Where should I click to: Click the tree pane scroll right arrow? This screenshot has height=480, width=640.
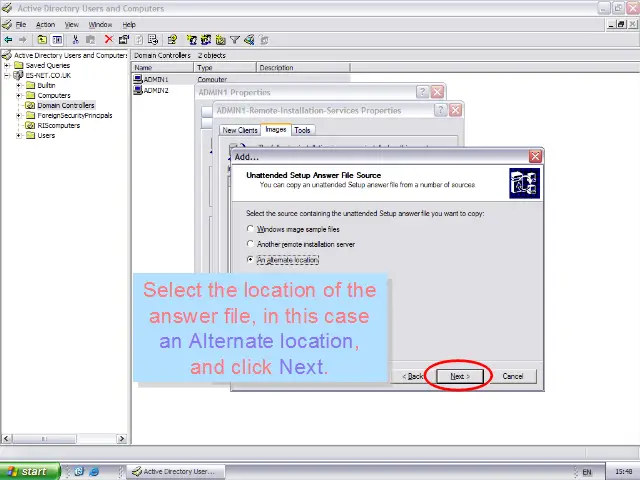(121, 439)
